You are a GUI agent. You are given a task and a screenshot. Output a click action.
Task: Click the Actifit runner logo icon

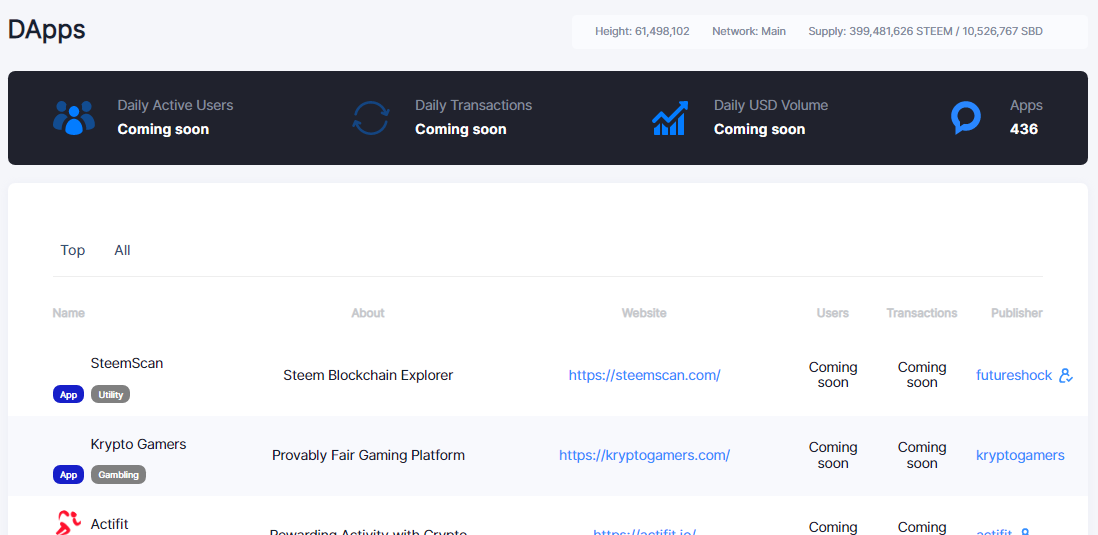[68, 523]
